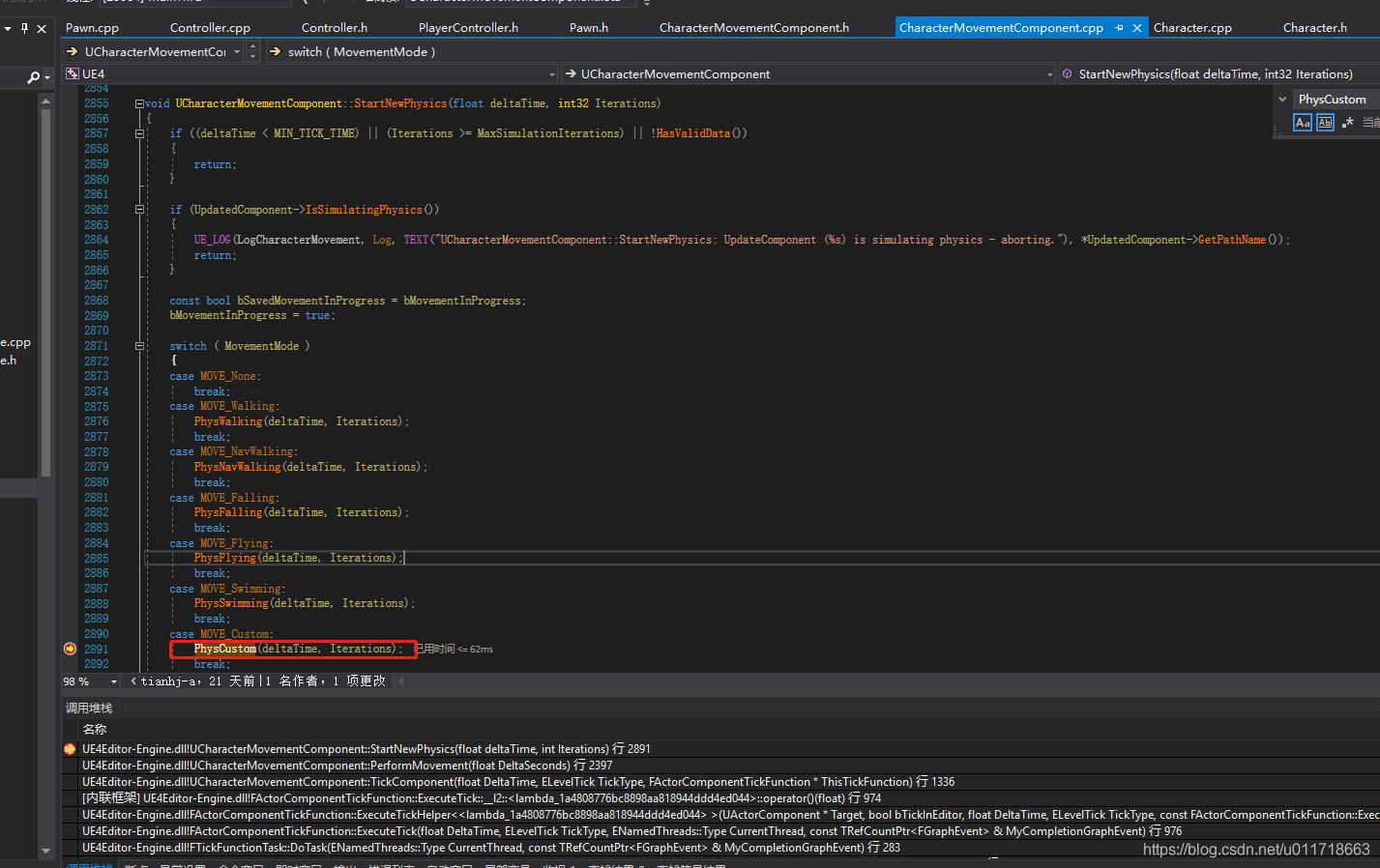Screen dimensions: 1380x868
Task: Close the left side panel
Action: point(42,29)
